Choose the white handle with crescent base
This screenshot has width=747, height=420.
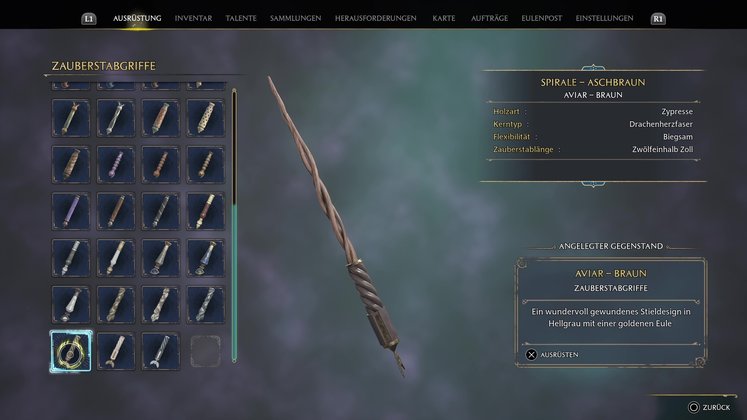115,351
